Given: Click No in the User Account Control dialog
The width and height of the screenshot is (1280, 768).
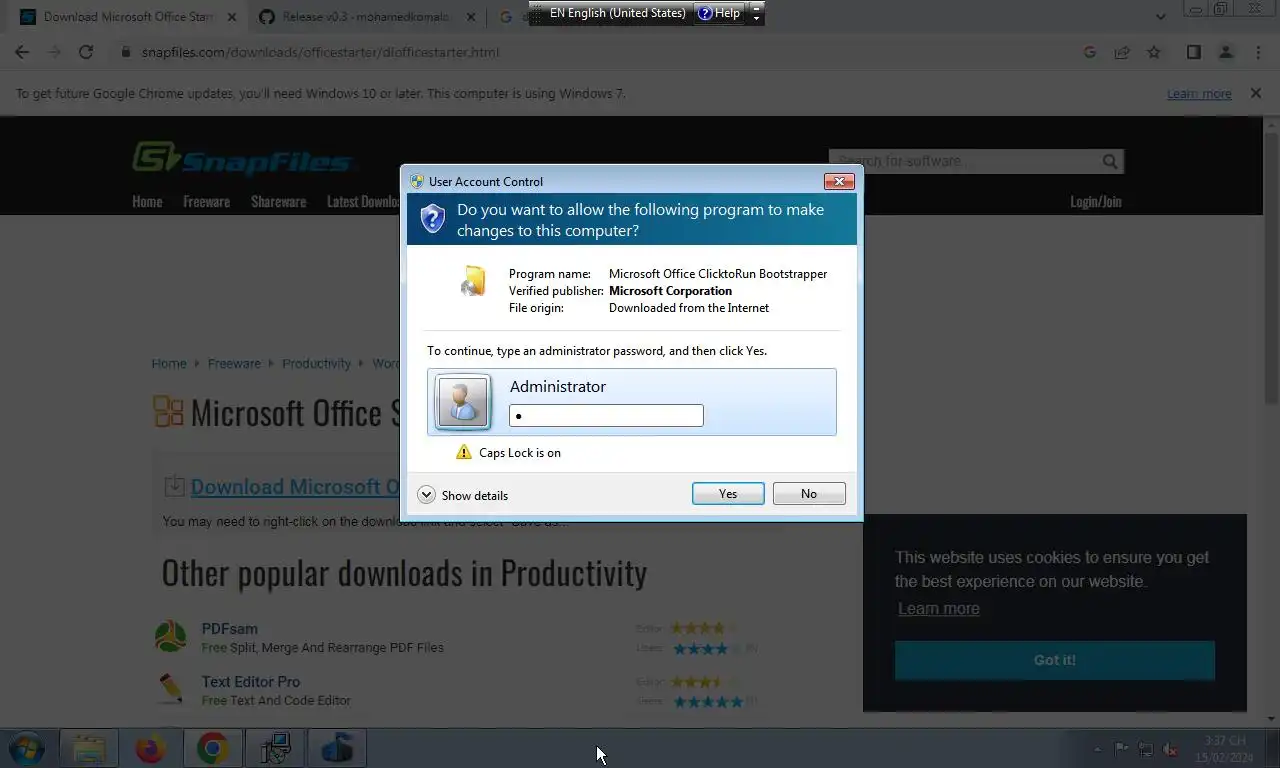Looking at the screenshot, I should point(809,494).
